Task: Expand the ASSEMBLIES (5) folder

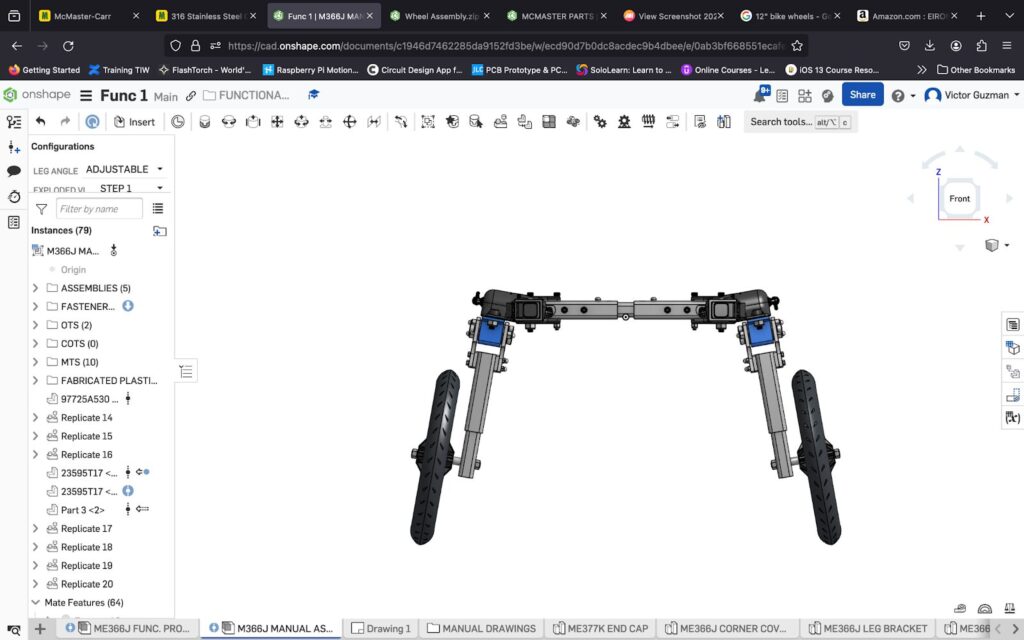Action: (x=36, y=288)
